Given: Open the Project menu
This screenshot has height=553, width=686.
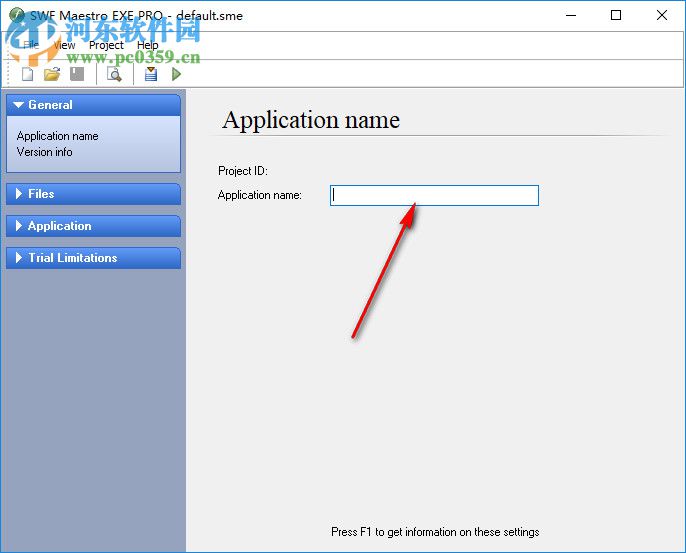Looking at the screenshot, I should point(106,45).
